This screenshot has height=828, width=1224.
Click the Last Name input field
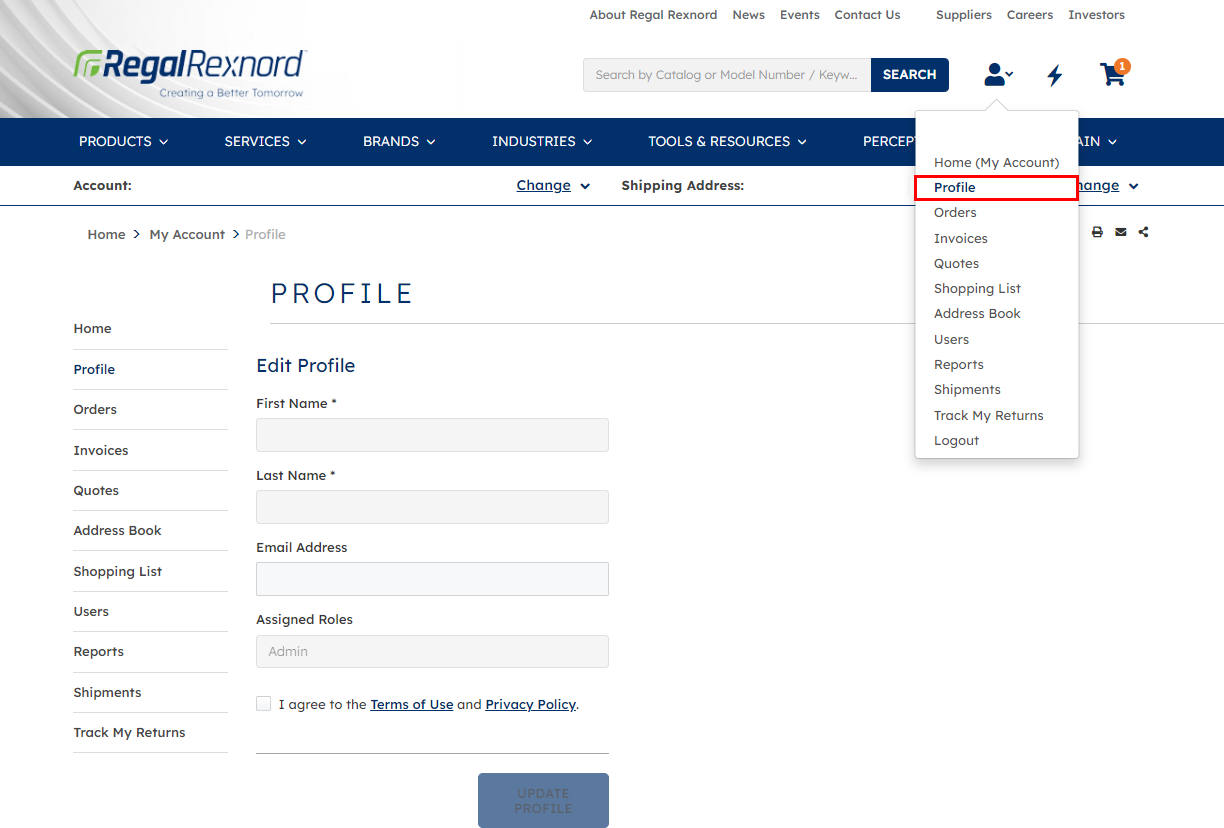pos(432,507)
